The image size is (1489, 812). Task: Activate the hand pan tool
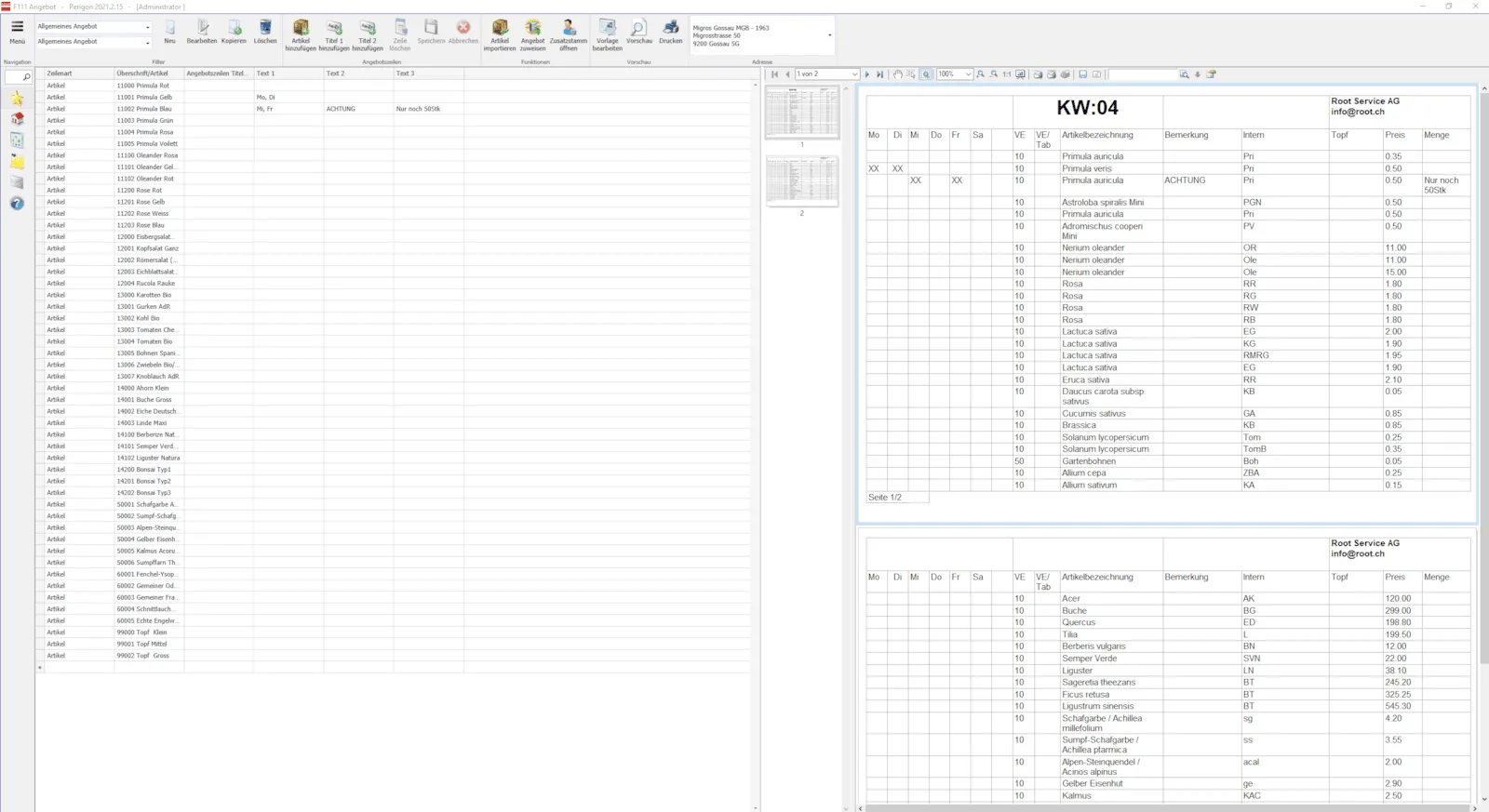(x=898, y=74)
